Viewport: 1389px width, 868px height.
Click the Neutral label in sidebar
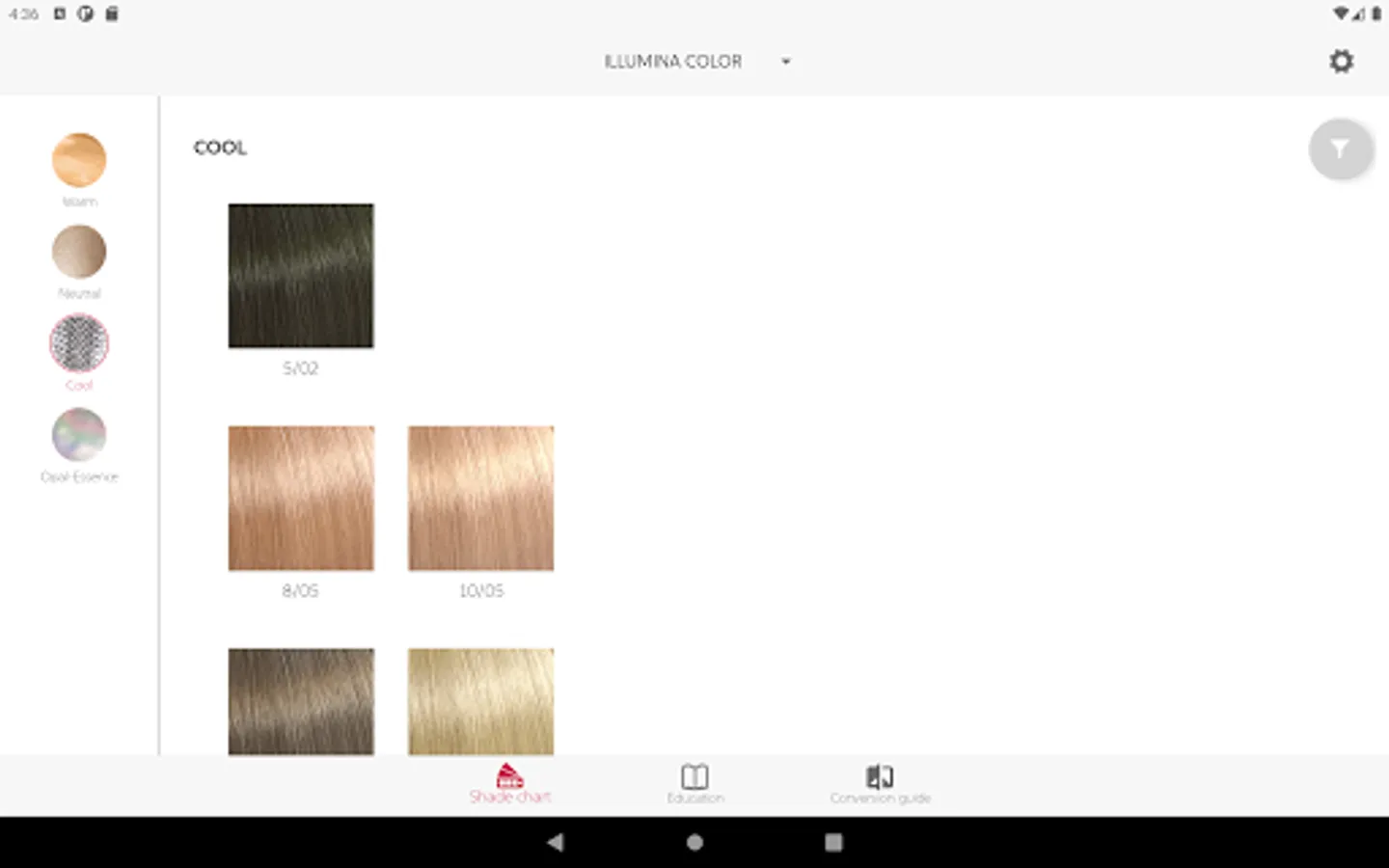point(79,293)
